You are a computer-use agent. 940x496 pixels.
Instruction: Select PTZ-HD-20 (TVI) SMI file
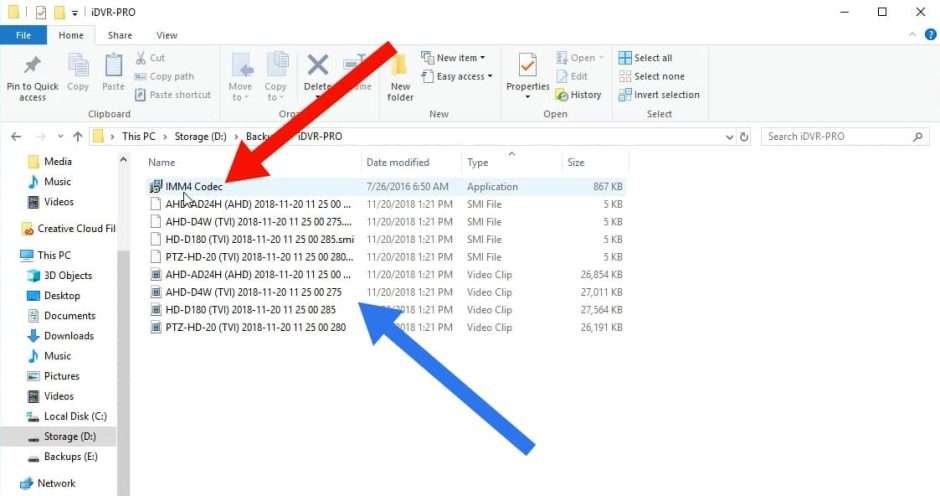click(x=385, y=257)
